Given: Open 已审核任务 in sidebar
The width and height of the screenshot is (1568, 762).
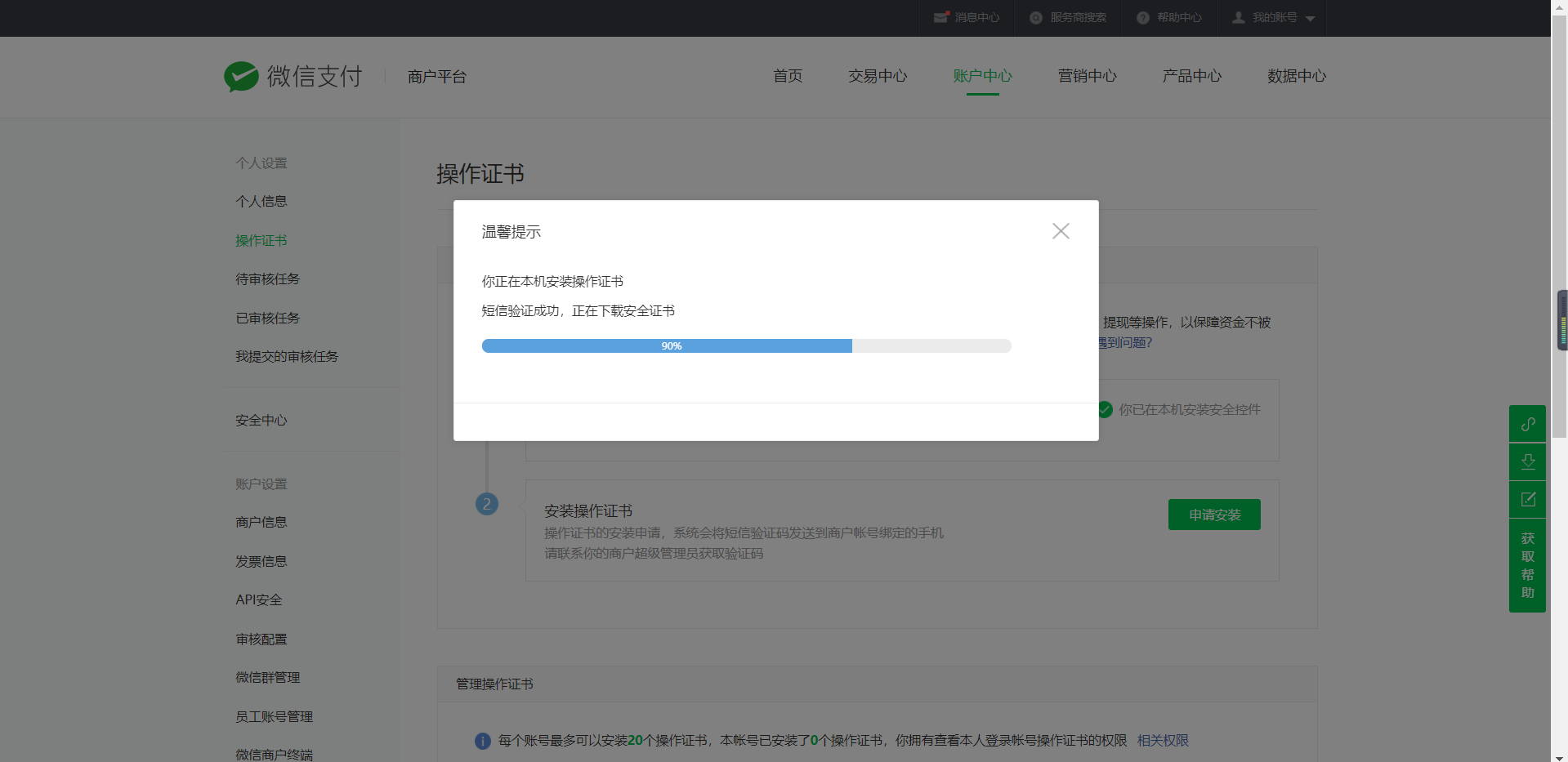Looking at the screenshot, I should pyautogui.click(x=268, y=318).
